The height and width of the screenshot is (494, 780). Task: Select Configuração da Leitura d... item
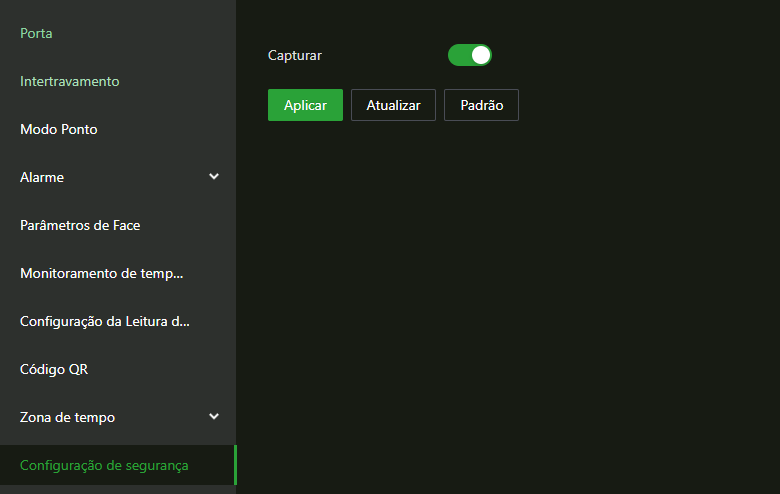(x=104, y=321)
